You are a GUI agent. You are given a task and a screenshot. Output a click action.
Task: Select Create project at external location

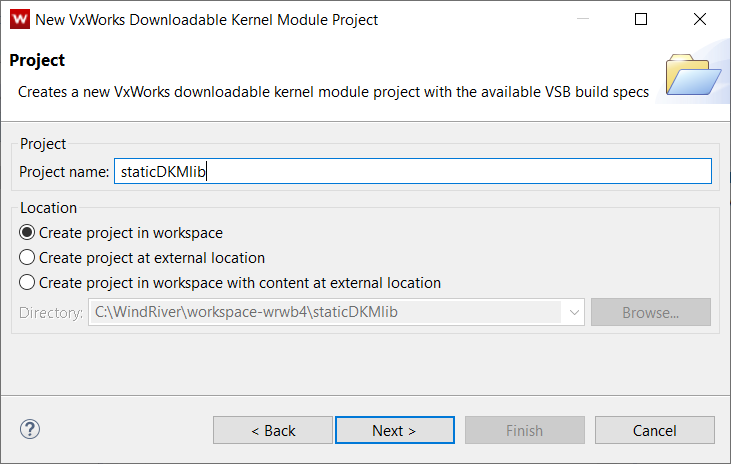click(x=142, y=257)
